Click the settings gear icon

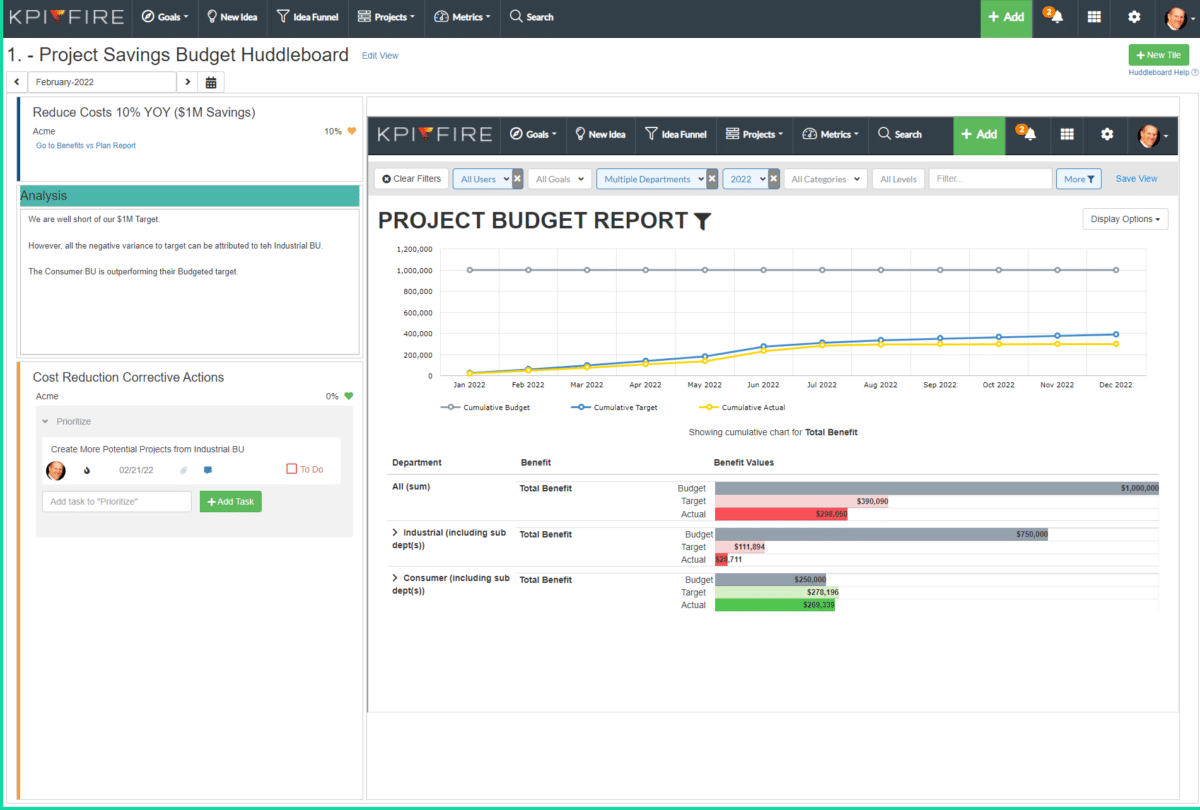point(1133,17)
